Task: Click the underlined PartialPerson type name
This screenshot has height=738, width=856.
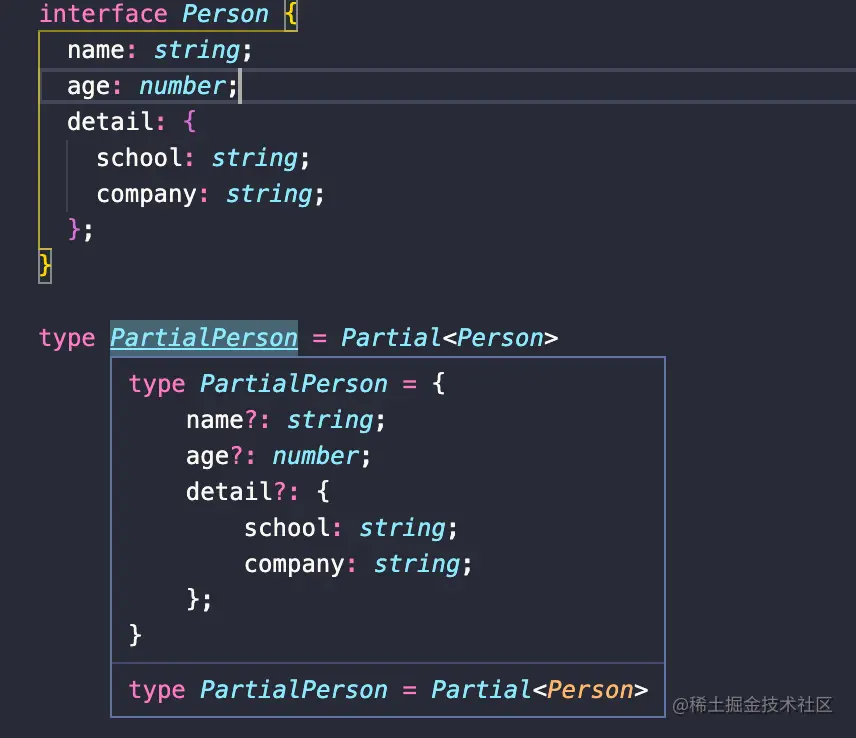Action: [204, 338]
